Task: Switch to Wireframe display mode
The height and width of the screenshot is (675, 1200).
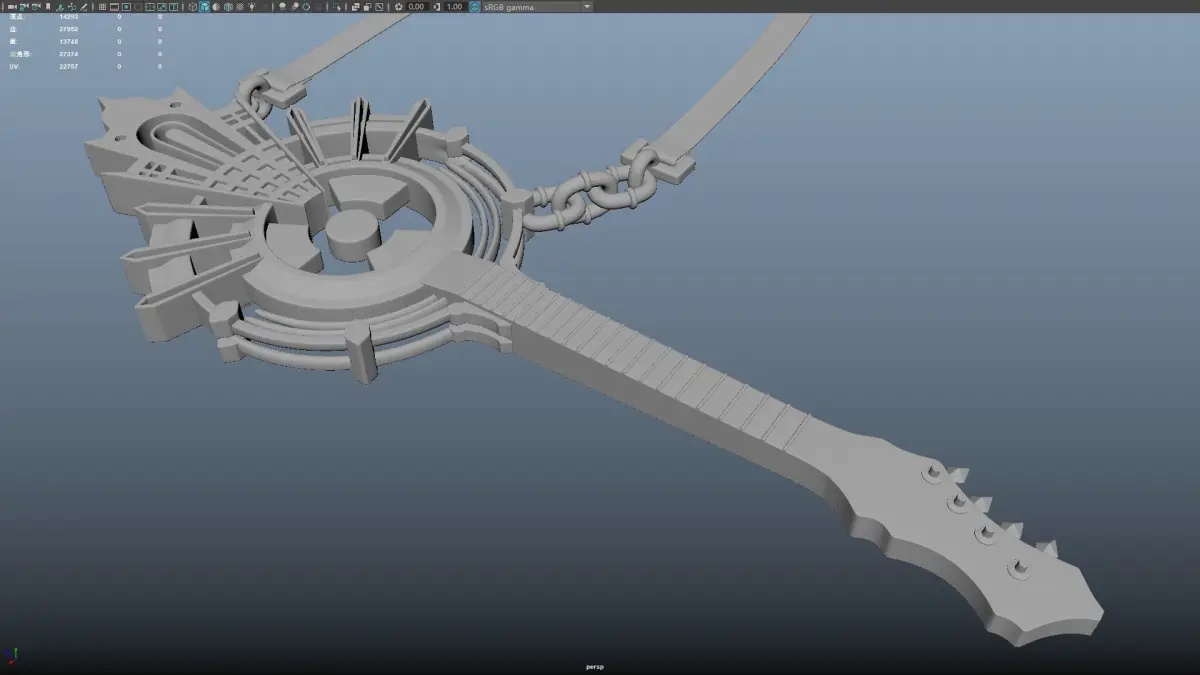Action: tap(192, 6)
